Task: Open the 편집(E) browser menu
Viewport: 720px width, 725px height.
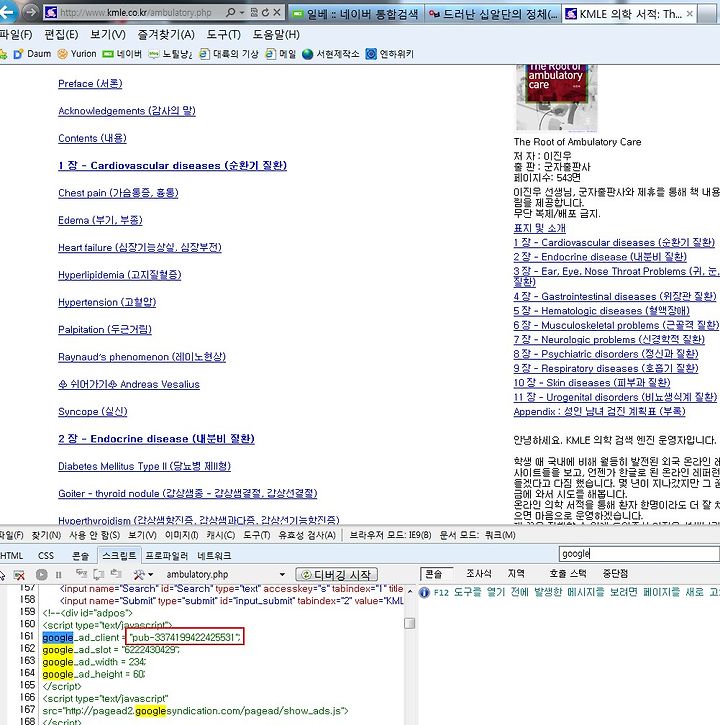Action: [x=62, y=35]
